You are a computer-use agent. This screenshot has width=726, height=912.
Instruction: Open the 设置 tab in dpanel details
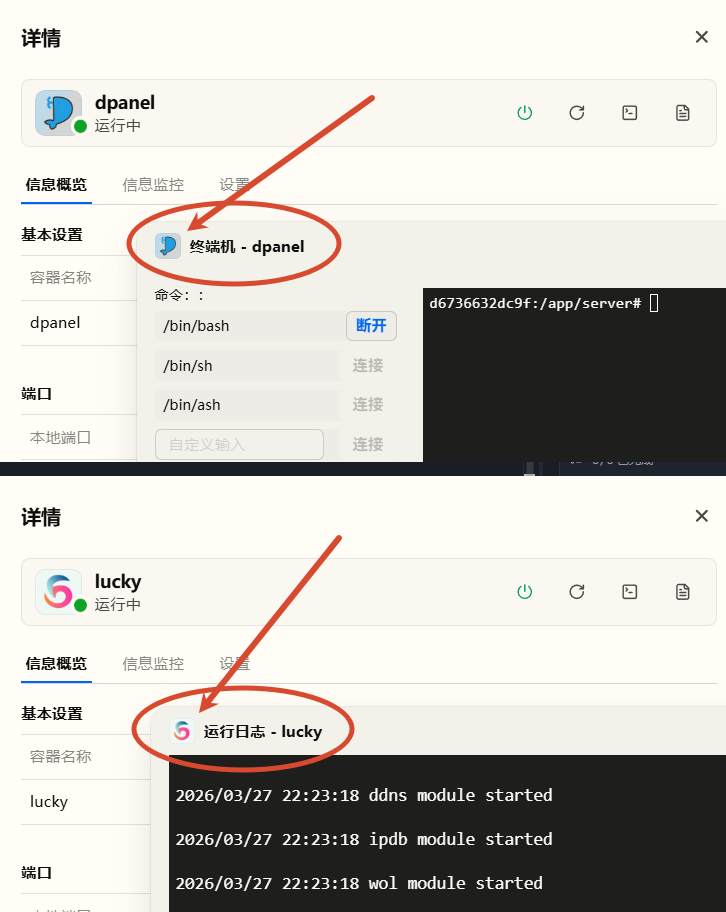click(x=234, y=185)
